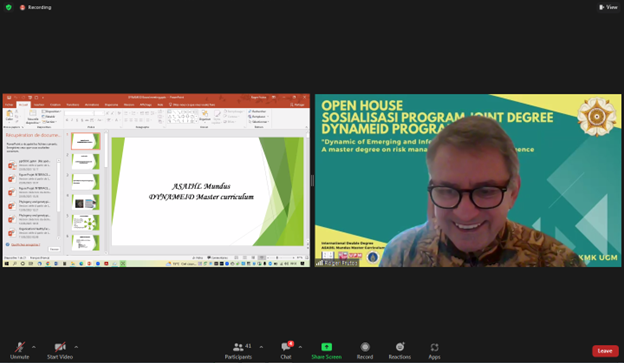Click the search icon in shared taskbar
The width and height of the screenshot is (624, 363).
tap(15, 263)
